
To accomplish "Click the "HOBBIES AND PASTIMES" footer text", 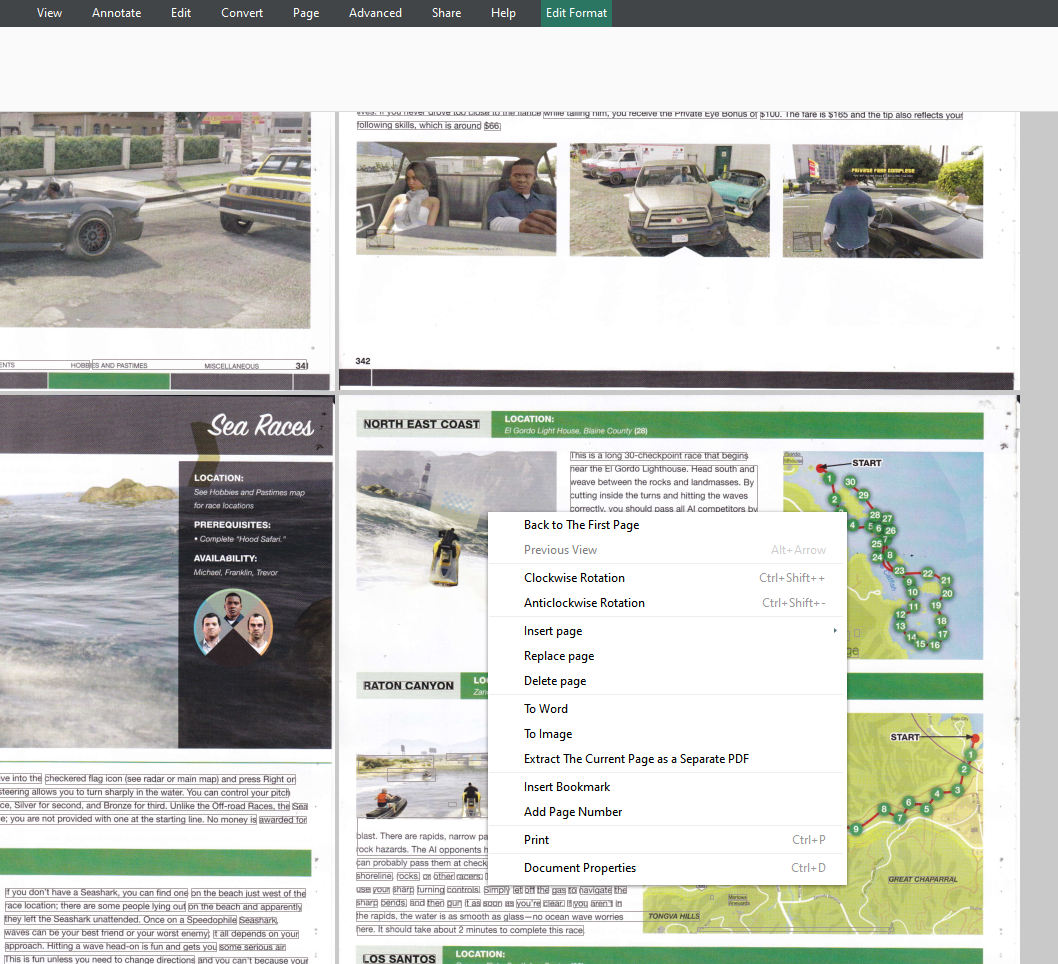I will pos(109,366).
